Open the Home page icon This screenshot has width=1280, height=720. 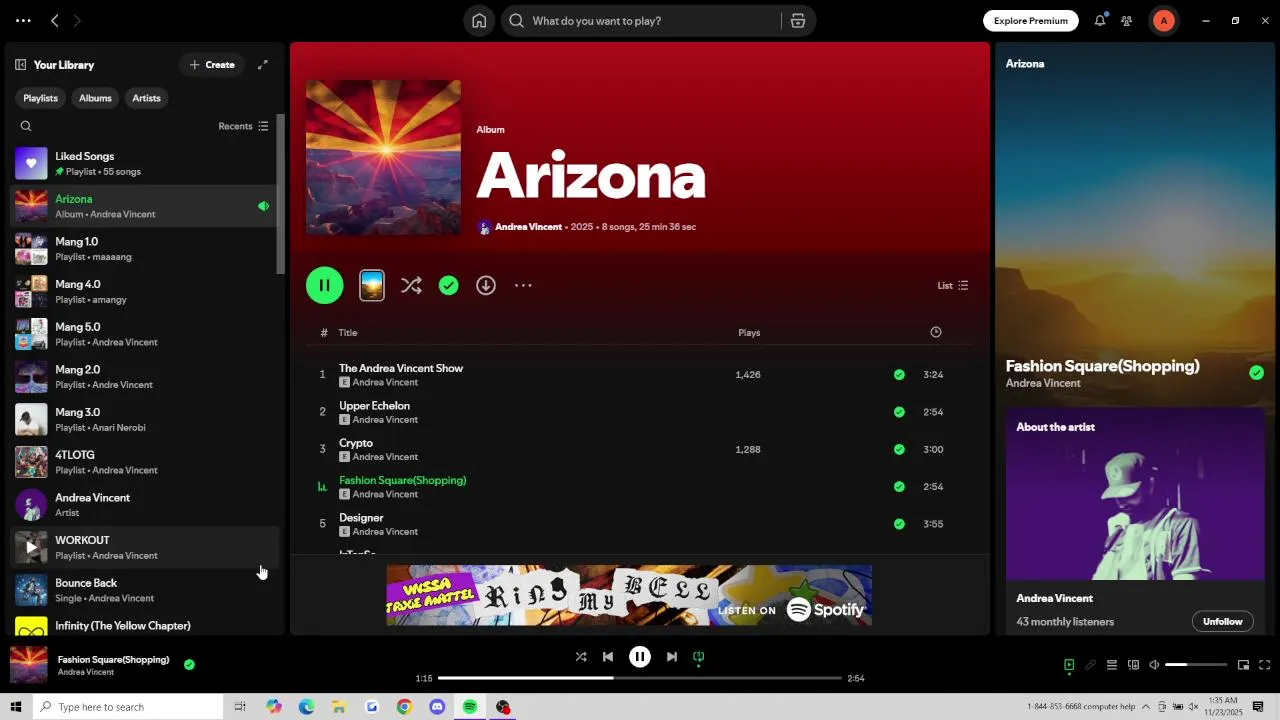point(479,21)
